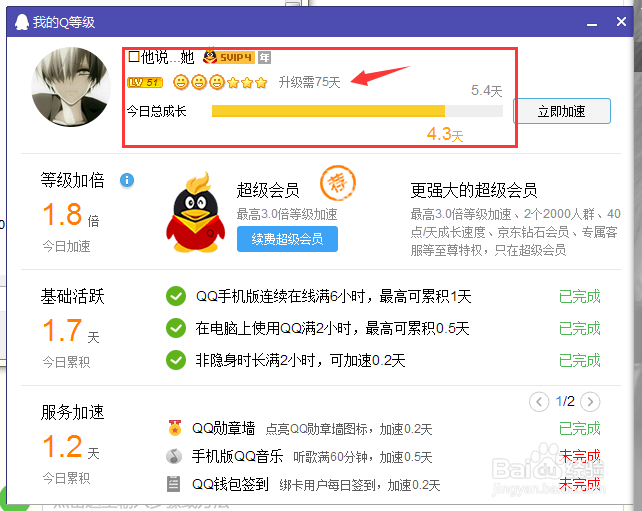Click the annual fee 年 badge
This screenshot has width=642, height=511.
tap(264, 57)
